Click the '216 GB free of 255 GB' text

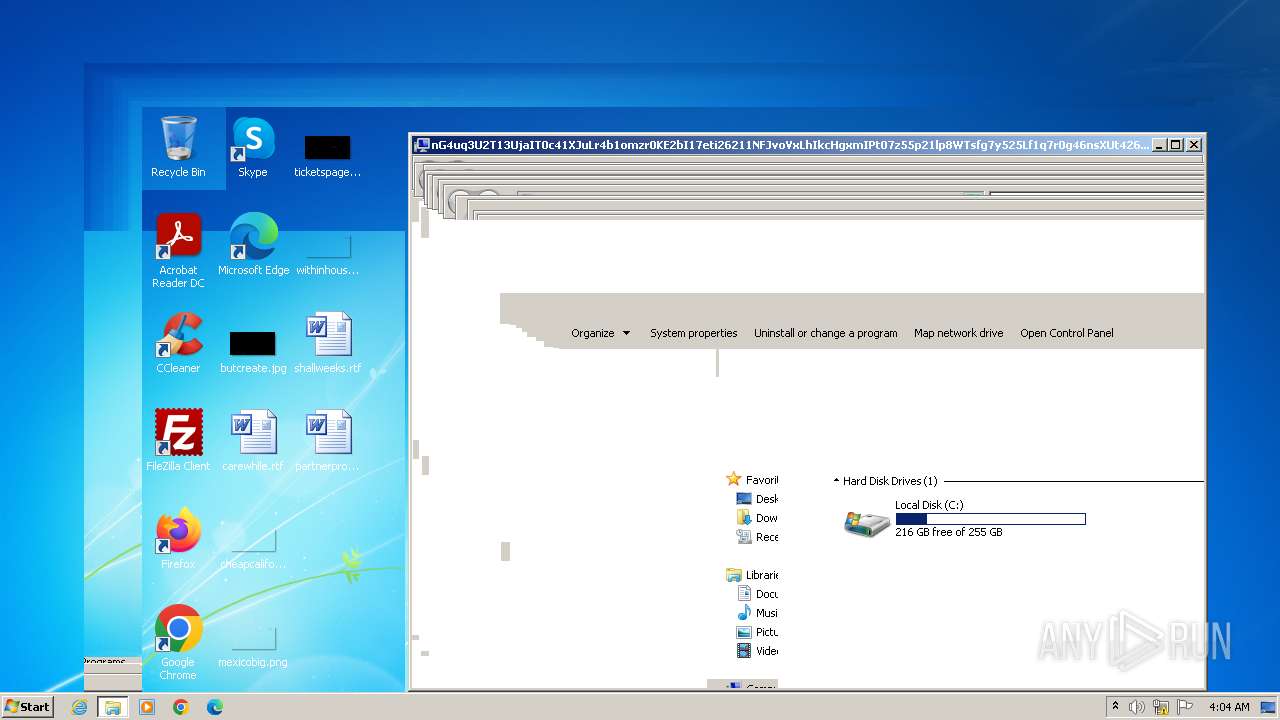click(949, 532)
